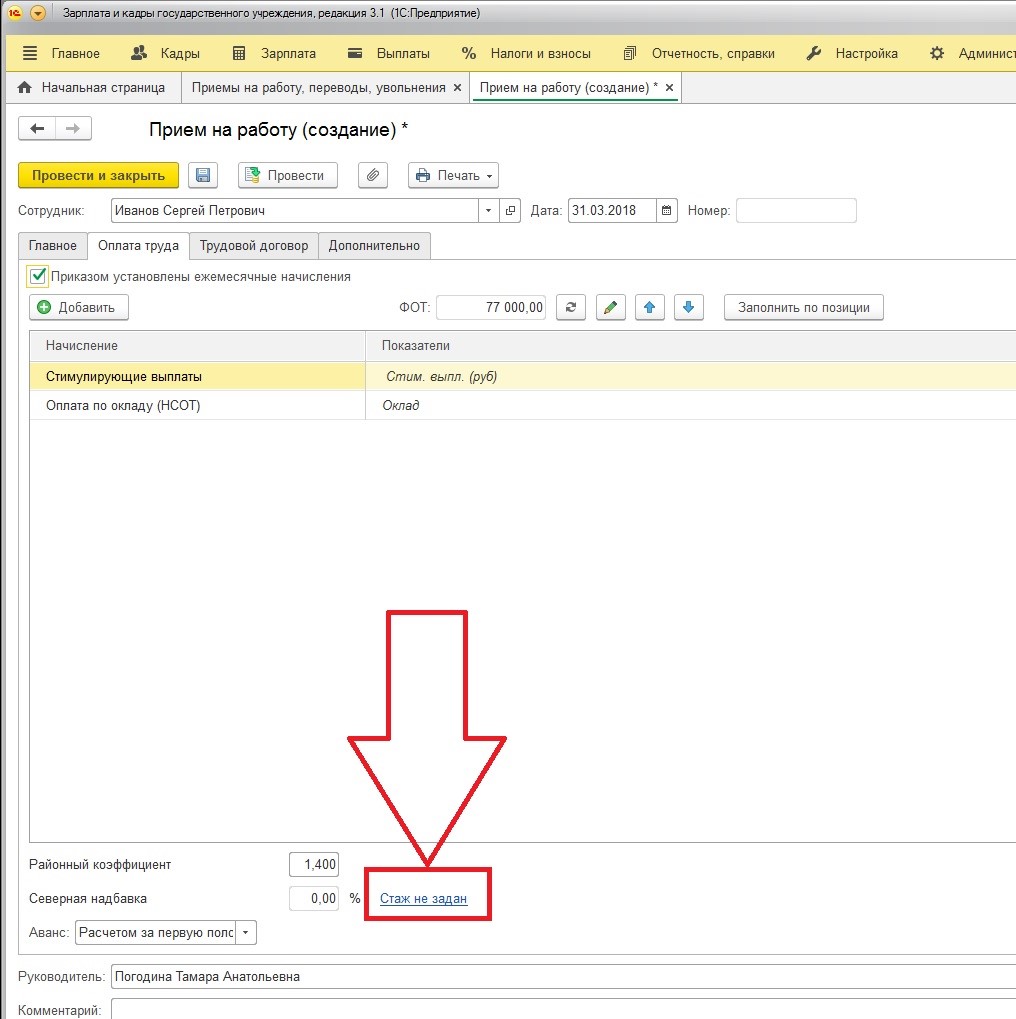1016x1019 pixels.
Task: Click the 'Провести и закрыть' button
Action: click(98, 175)
